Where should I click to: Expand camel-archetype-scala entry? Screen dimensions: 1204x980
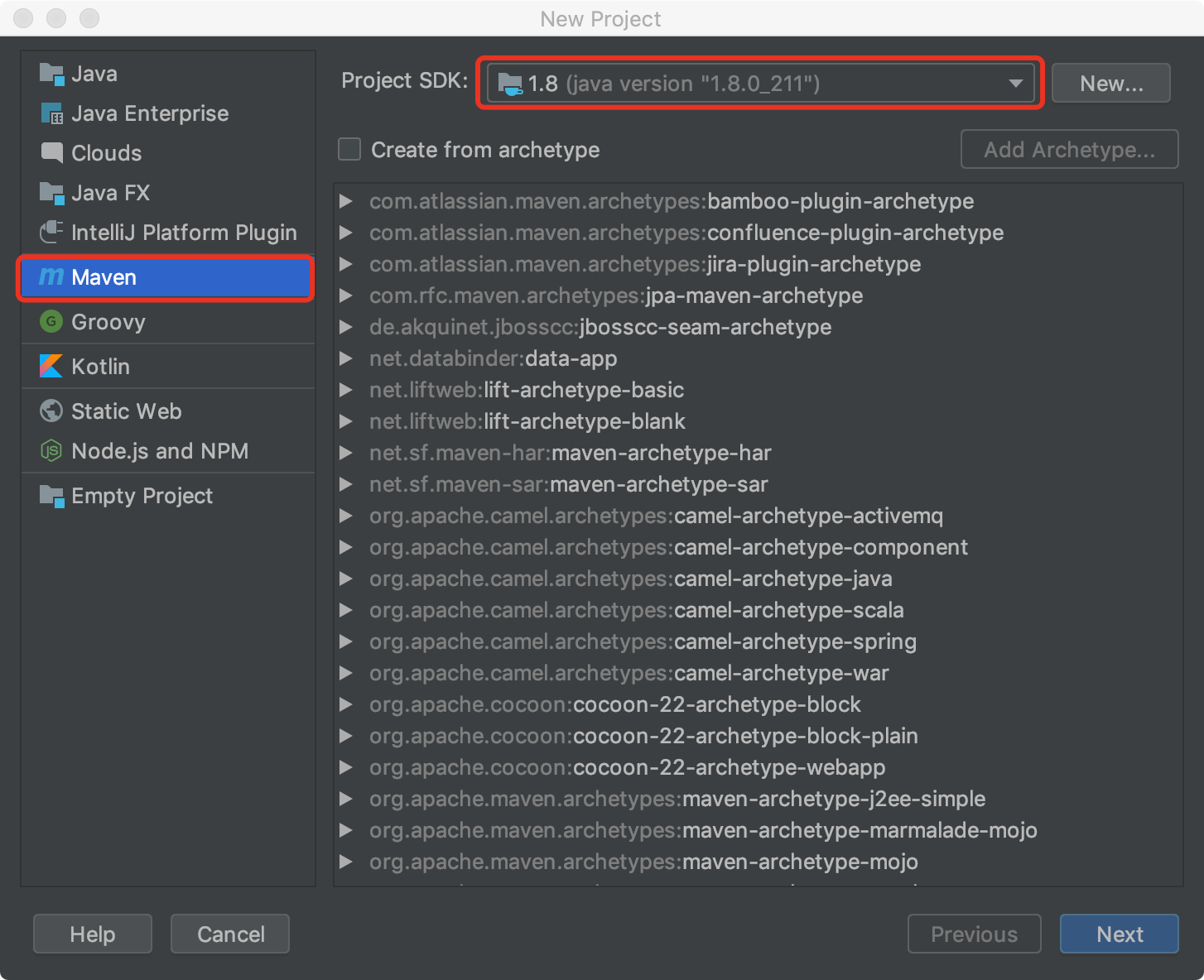(346, 610)
